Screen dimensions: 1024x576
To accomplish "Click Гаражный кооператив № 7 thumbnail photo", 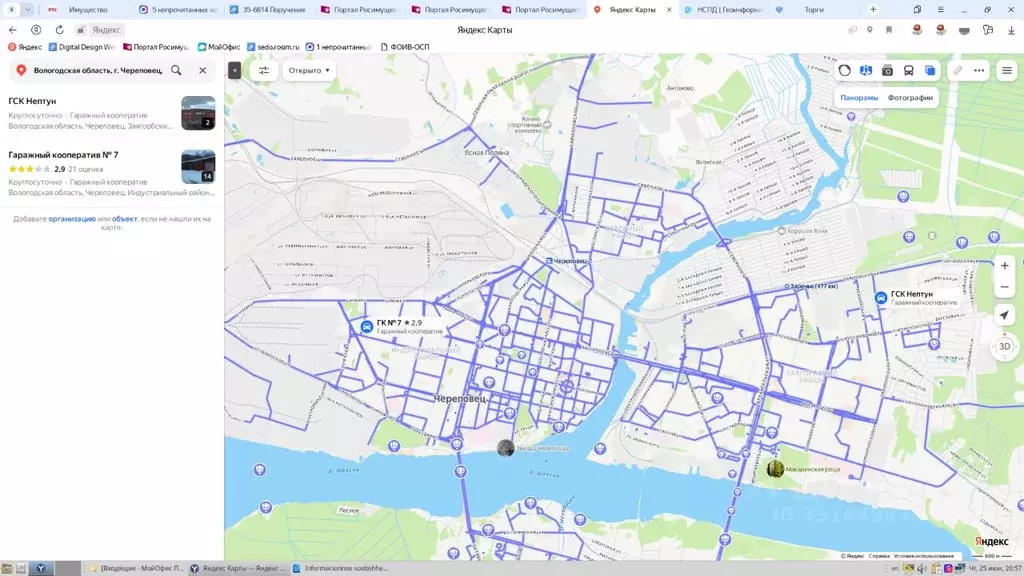I will point(199,167).
